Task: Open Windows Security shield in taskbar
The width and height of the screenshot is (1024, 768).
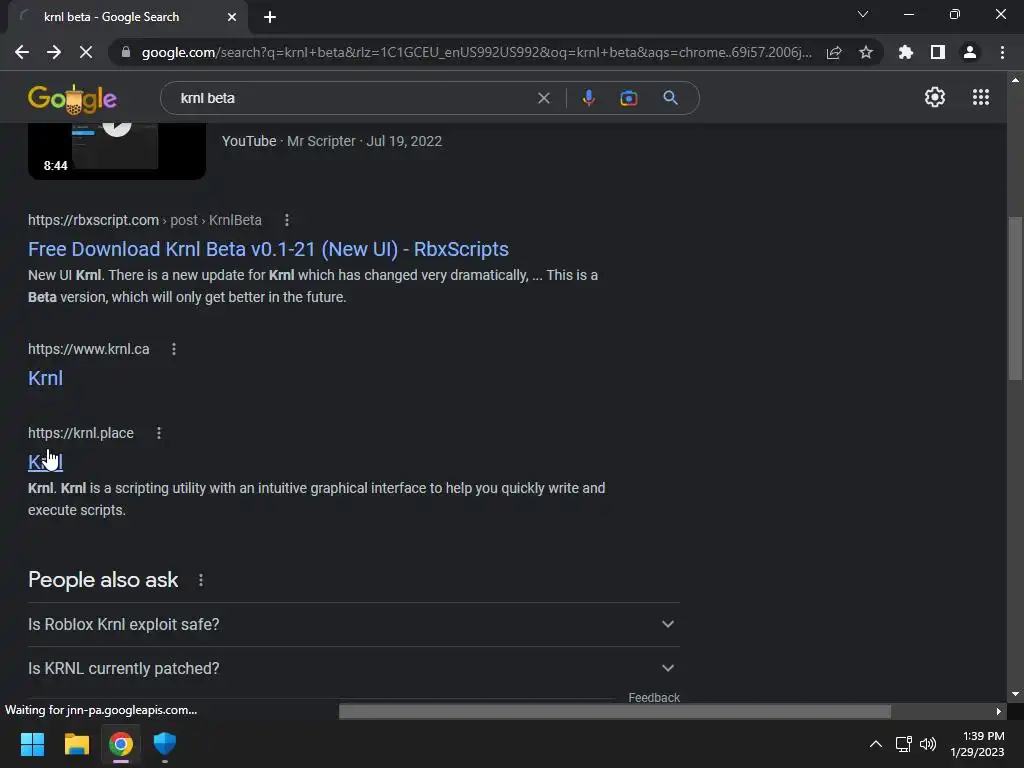Action: [x=165, y=744]
